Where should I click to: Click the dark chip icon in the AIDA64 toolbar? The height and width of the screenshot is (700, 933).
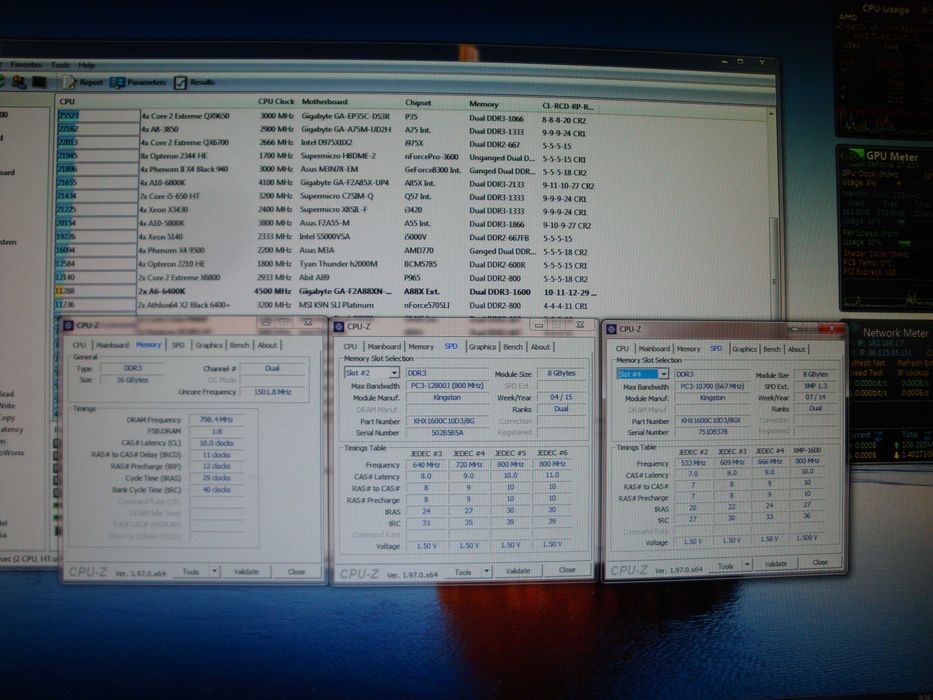pyautogui.click(x=39, y=82)
